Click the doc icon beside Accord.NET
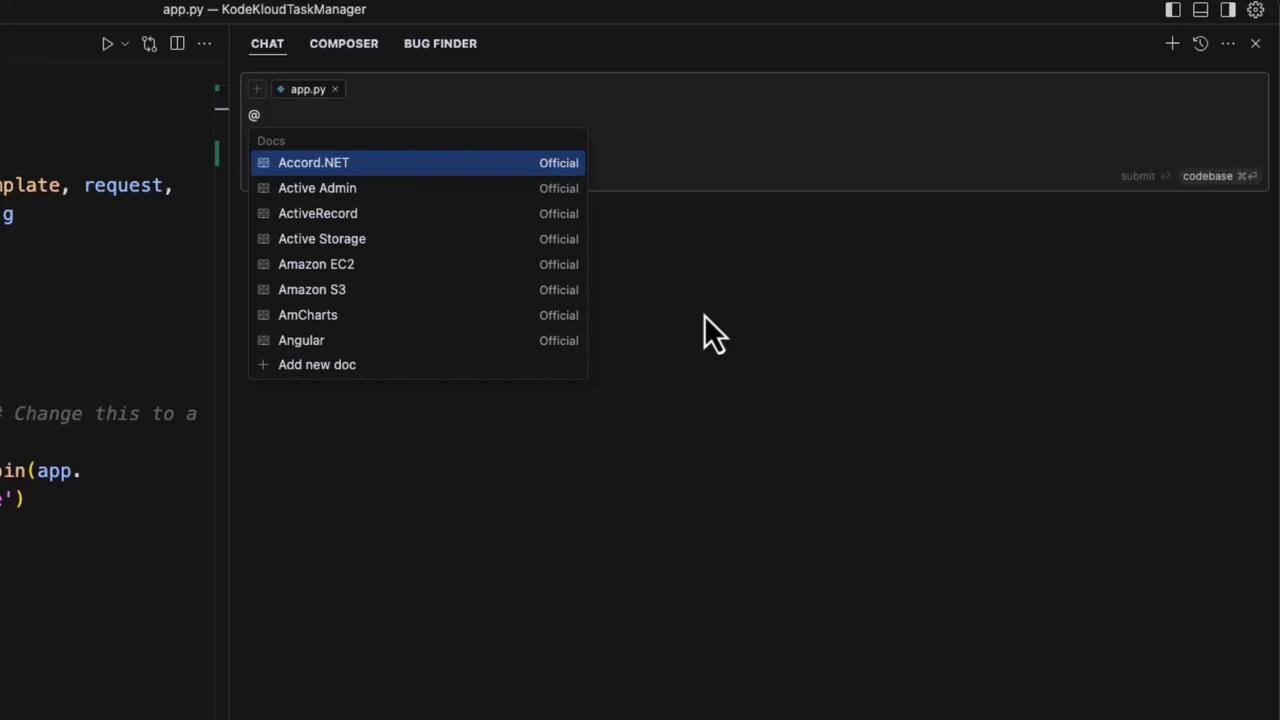This screenshot has width=1280, height=720. coord(263,163)
